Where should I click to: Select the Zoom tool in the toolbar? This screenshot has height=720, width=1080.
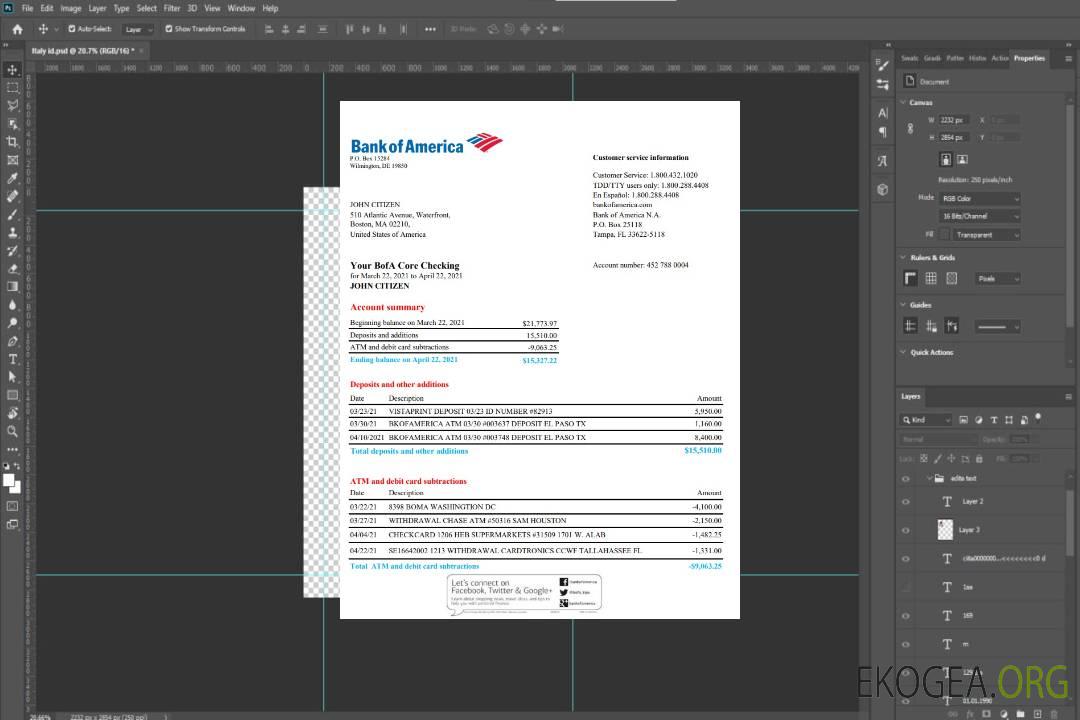point(12,431)
